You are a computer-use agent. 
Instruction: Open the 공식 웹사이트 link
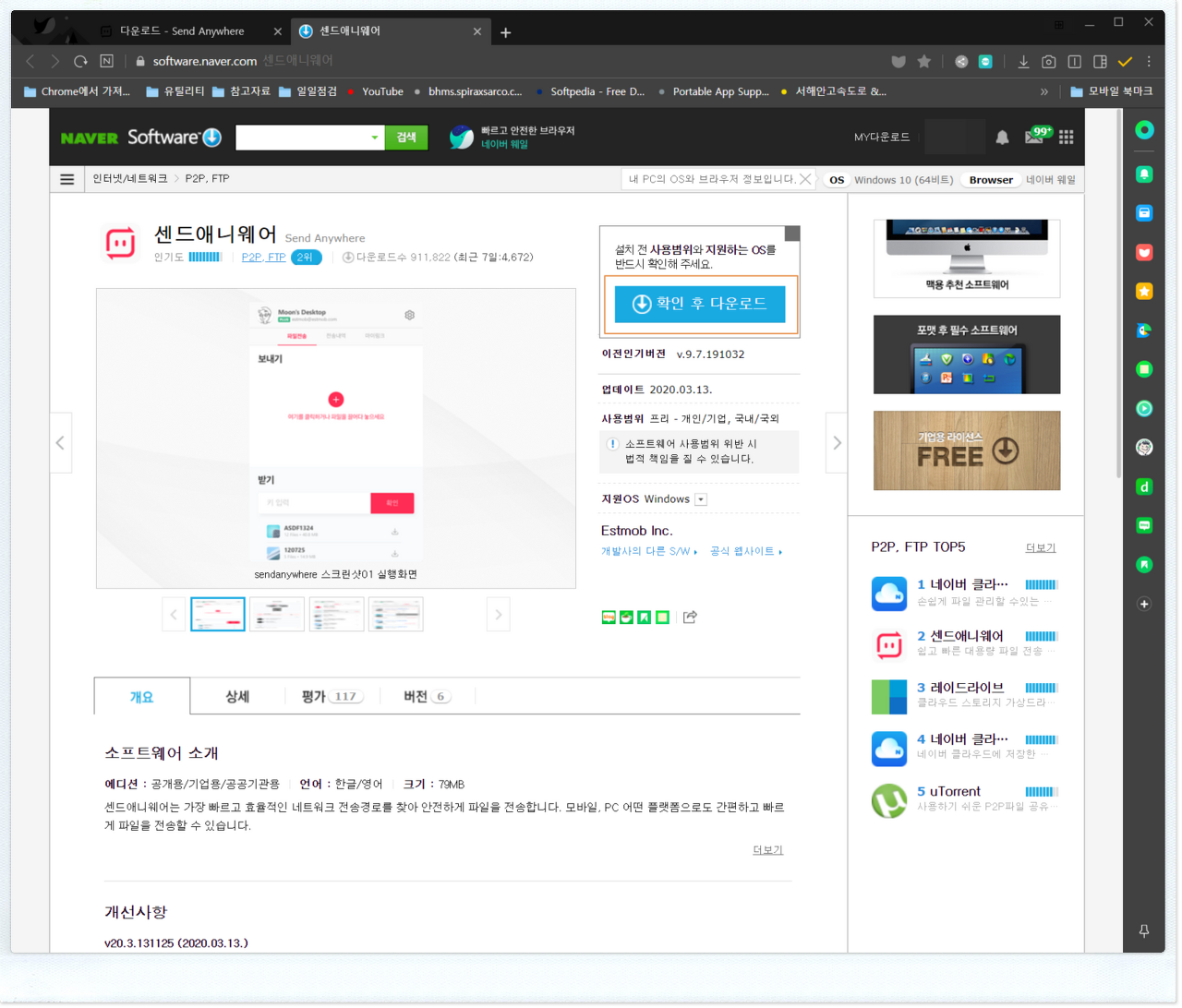[x=746, y=552]
